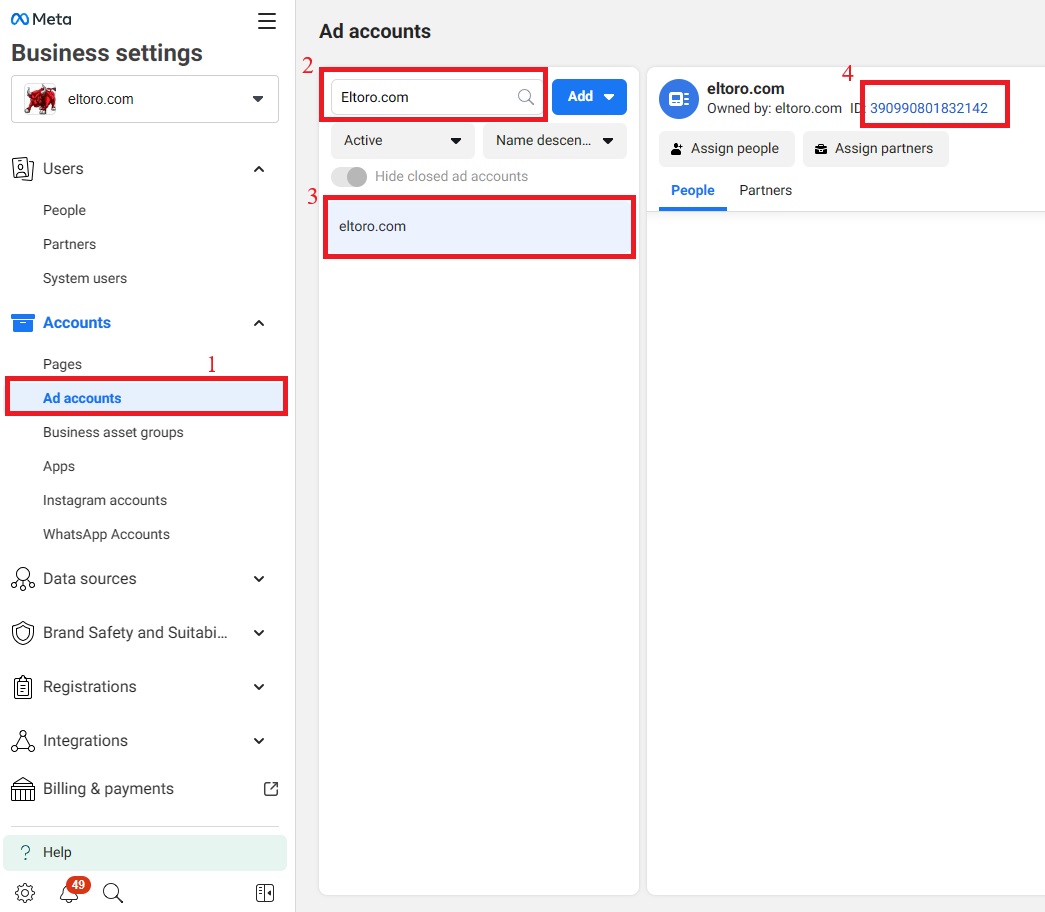Image resolution: width=1045 pixels, height=912 pixels.
Task: Click the Users section icon
Action: click(23, 169)
